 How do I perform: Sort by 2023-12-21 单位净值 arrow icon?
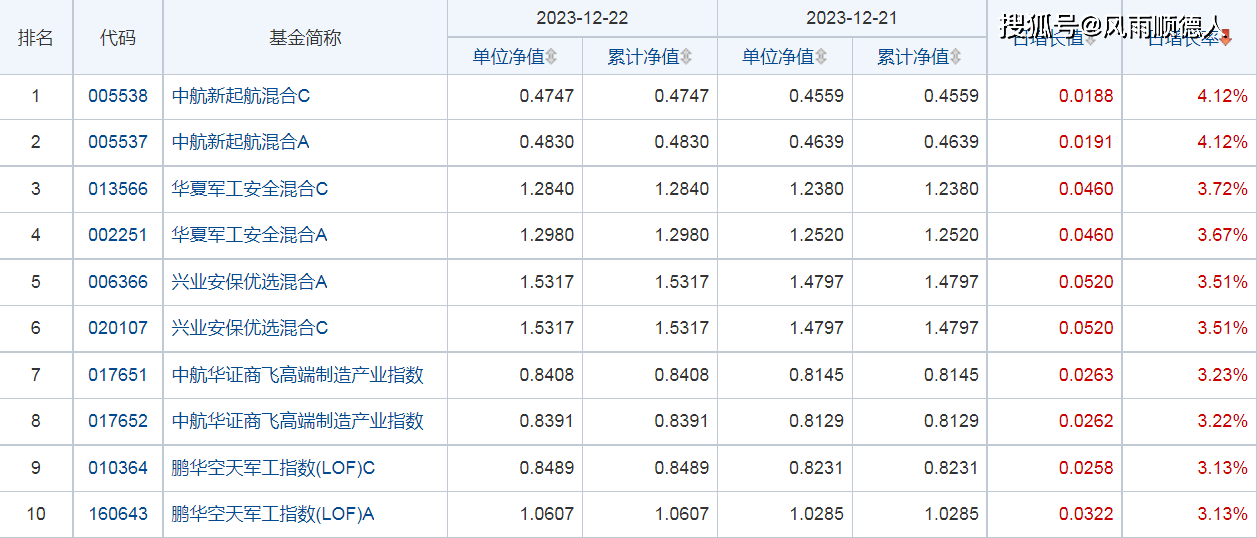pyautogui.click(x=821, y=57)
